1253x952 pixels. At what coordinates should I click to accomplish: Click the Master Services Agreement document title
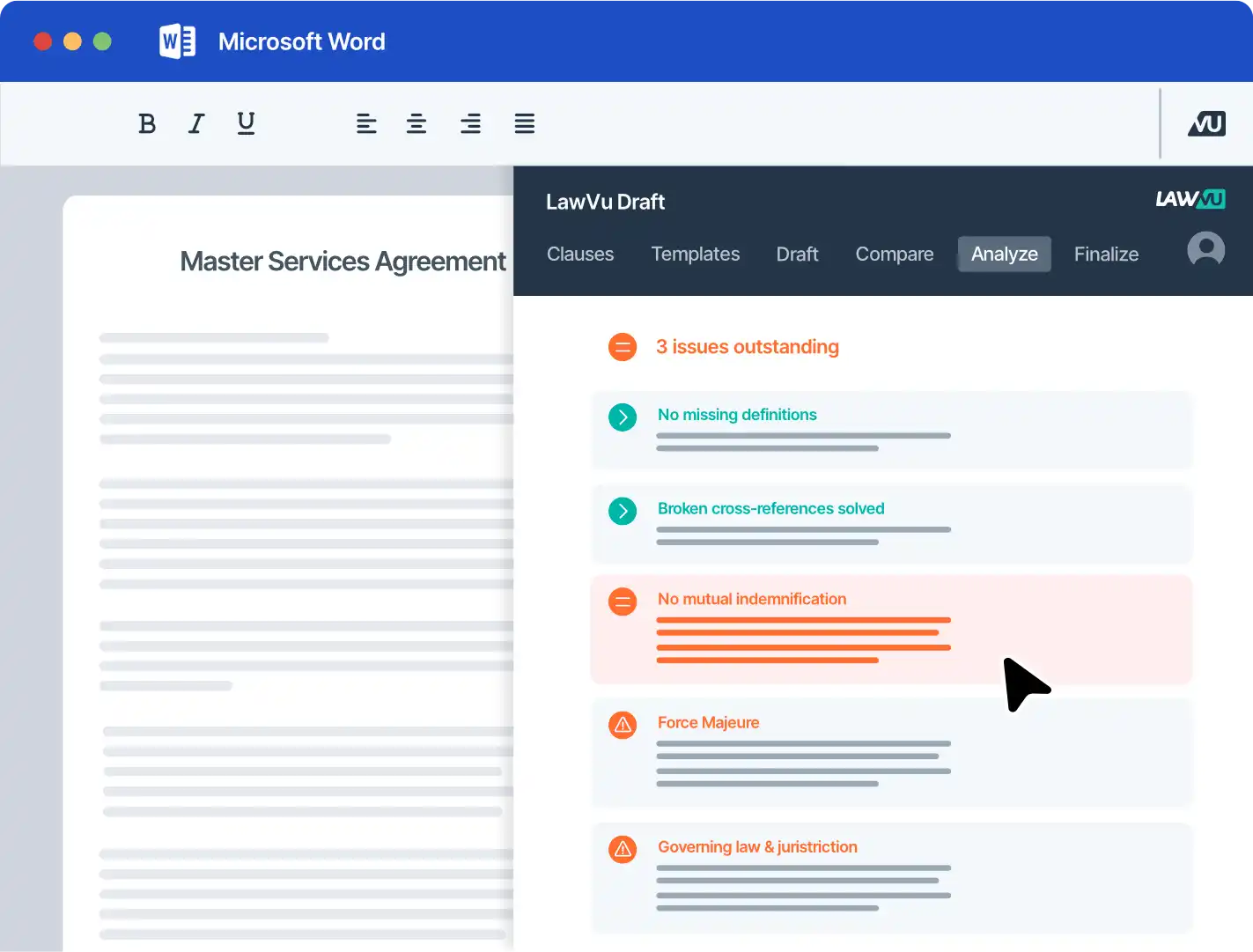[343, 262]
